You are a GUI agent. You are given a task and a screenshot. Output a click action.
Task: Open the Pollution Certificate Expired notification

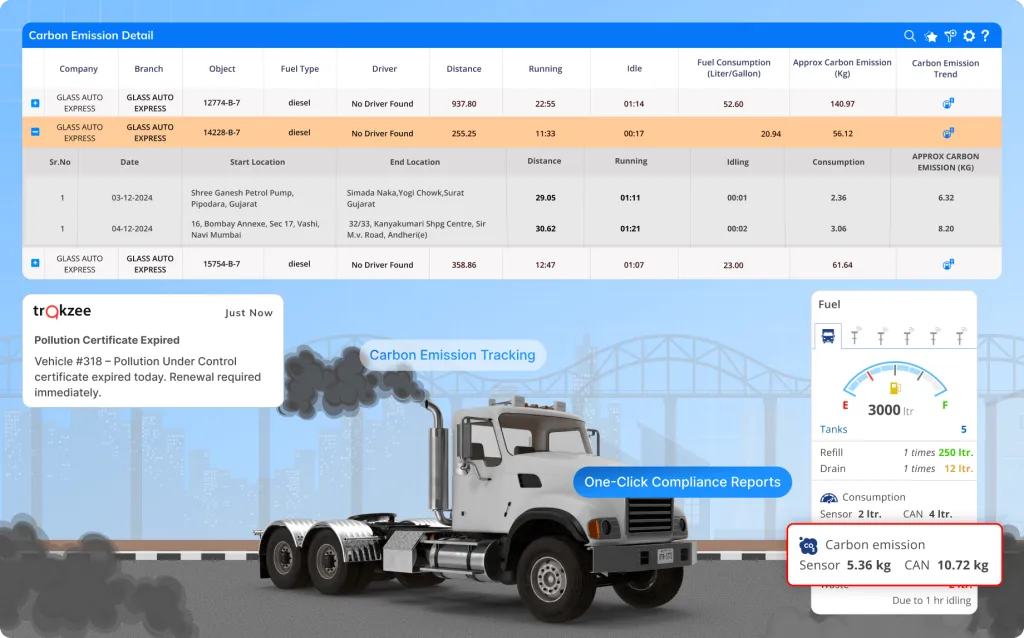tap(152, 350)
